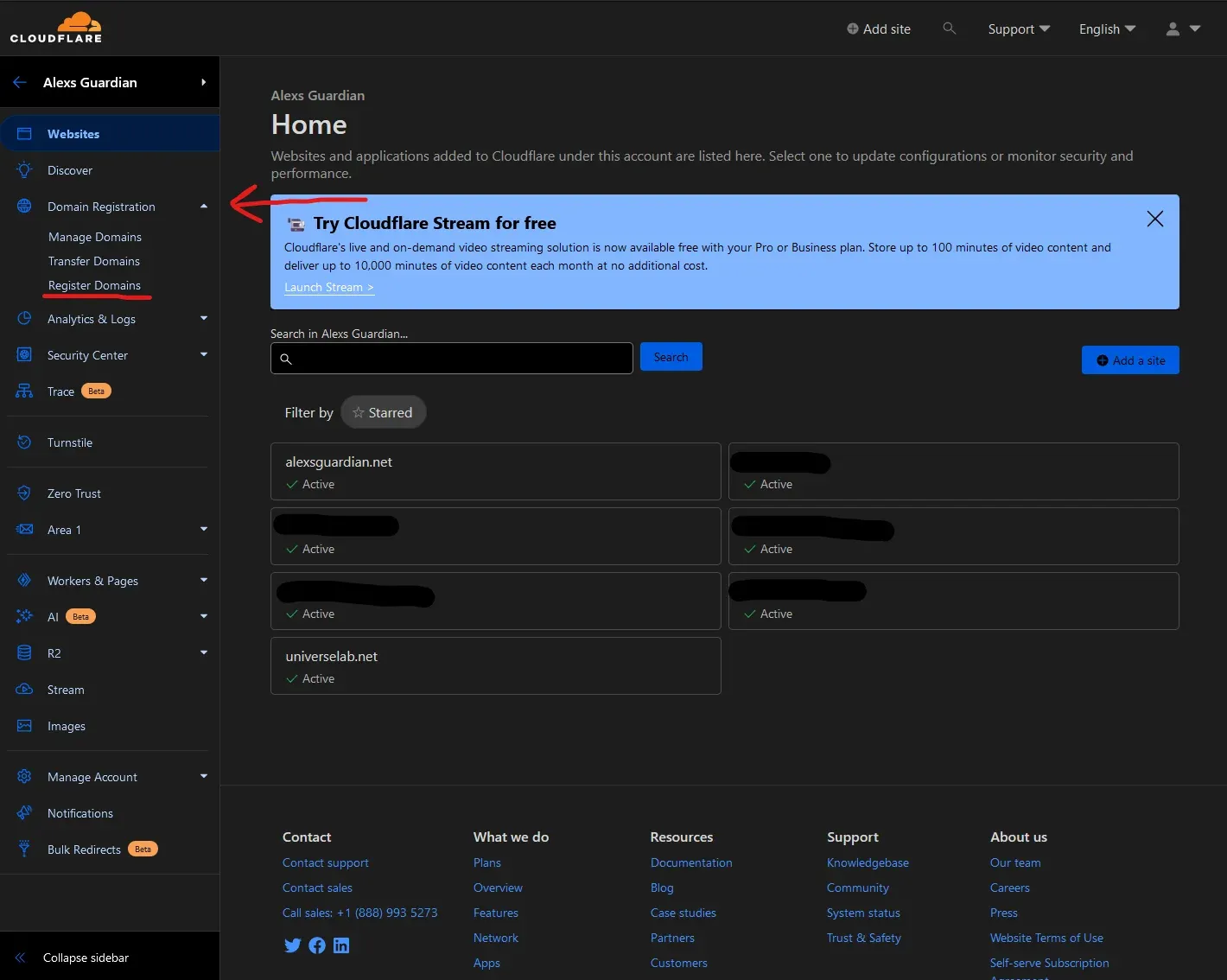Viewport: 1227px width, 980px height.
Task: Open the search magnifier in the top bar
Action: click(949, 29)
